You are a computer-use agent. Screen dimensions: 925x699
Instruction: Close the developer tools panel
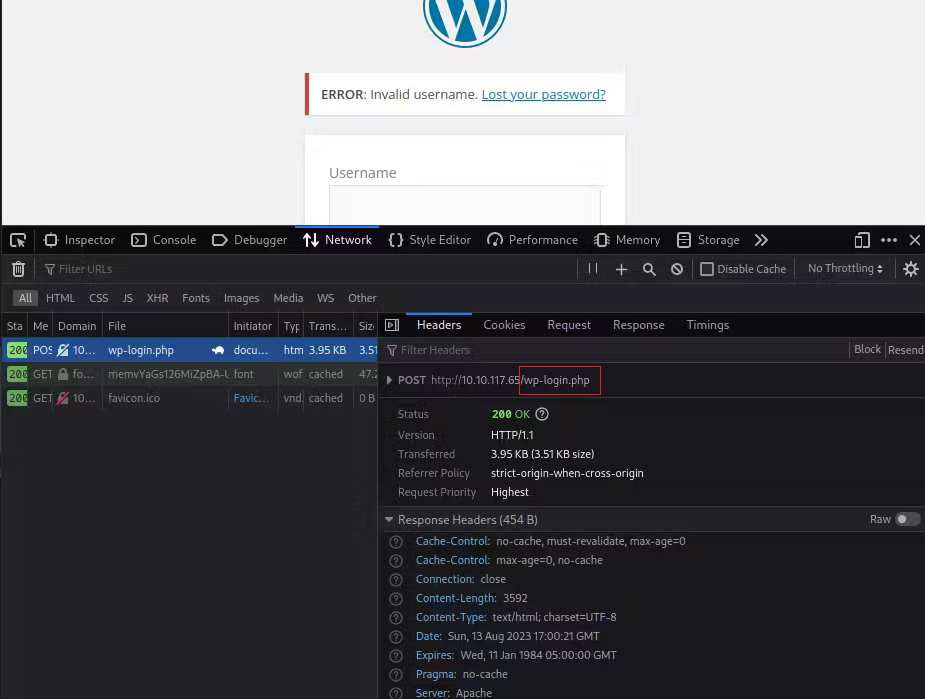(x=914, y=240)
